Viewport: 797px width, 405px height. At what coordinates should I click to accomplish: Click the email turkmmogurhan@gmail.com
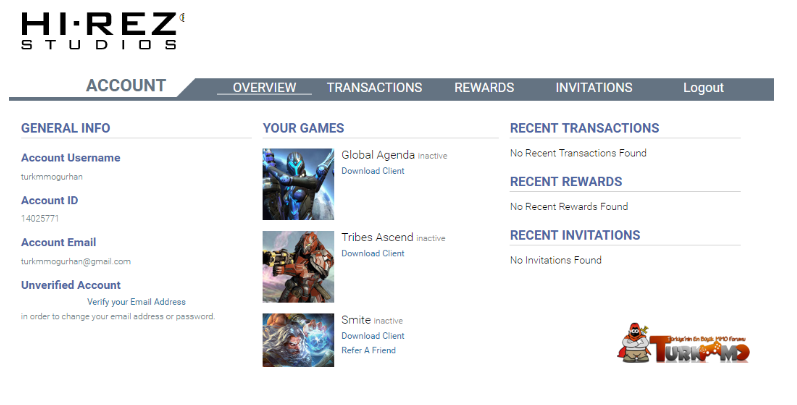pos(76,261)
